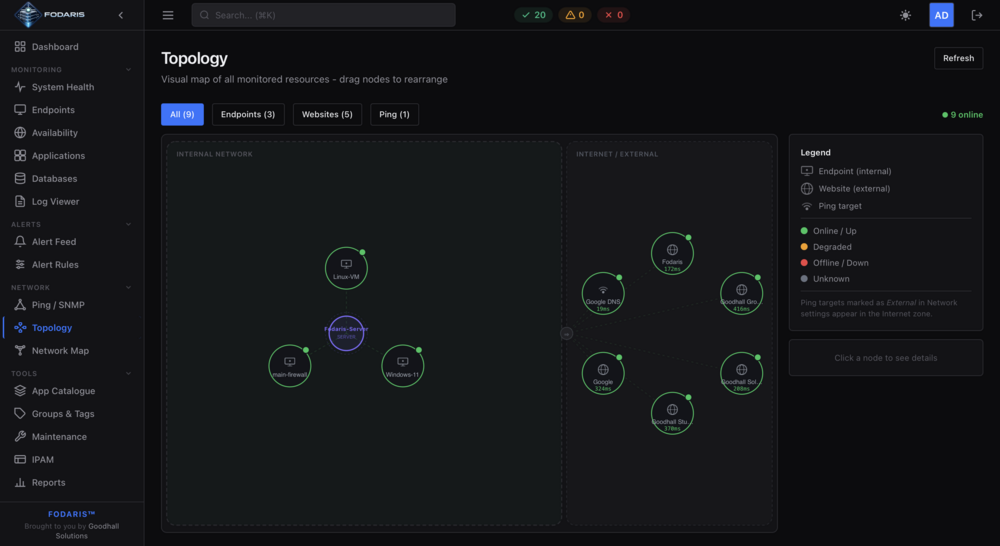
Task: Collapse the Network section
Action: pos(128,288)
